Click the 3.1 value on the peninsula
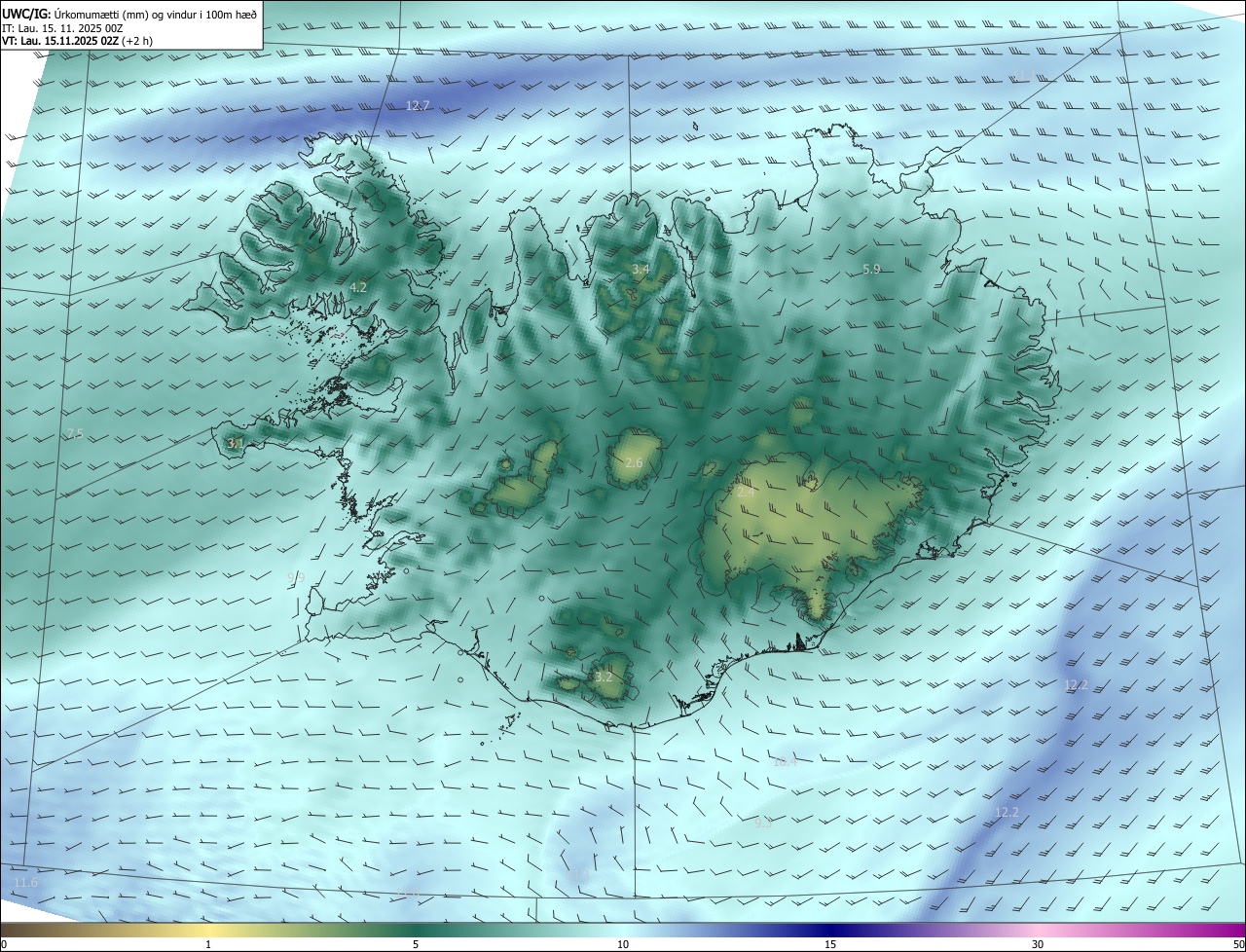 pyautogui.click(x=236, y=443)
